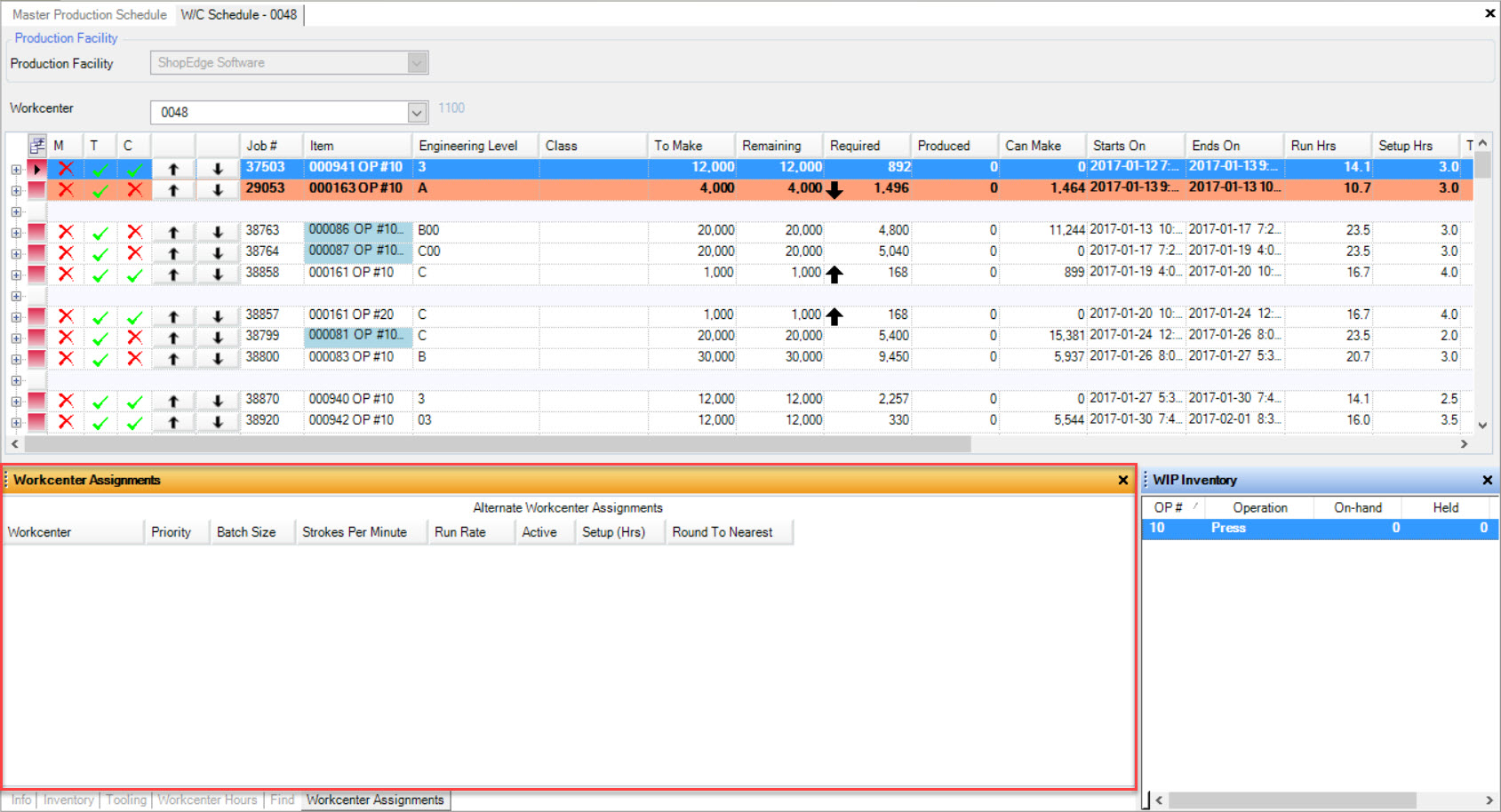The width and height of the screenshot is (1501, 812).
Task: Switch to Master Production Schedule tab
Action: point(89,14)
